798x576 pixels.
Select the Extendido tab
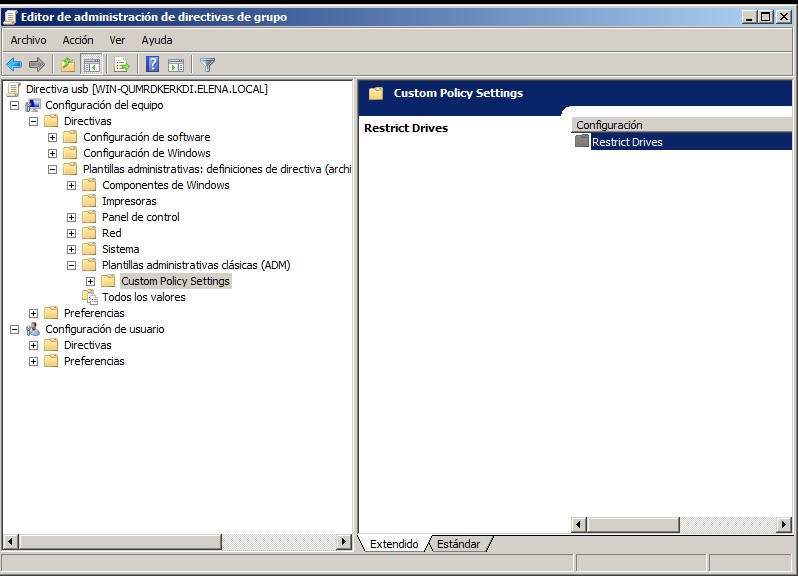tap(394, 544)
